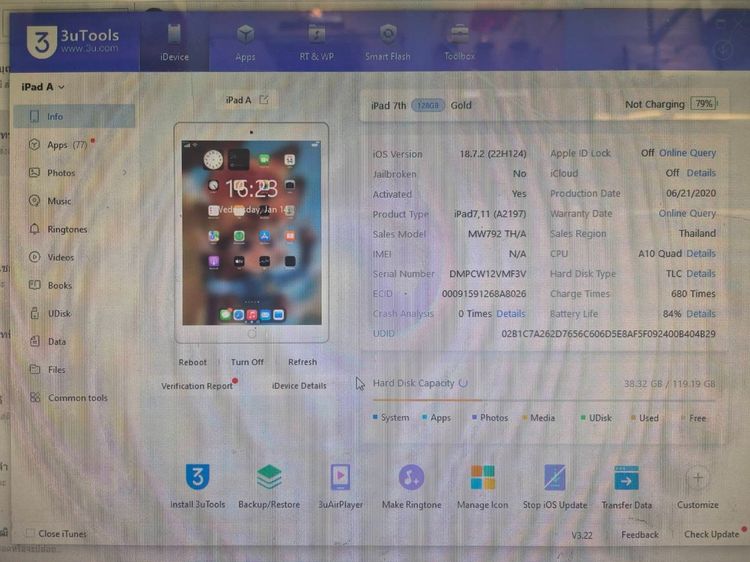Click the hard disk capacity usage bar

coord(543,400)
